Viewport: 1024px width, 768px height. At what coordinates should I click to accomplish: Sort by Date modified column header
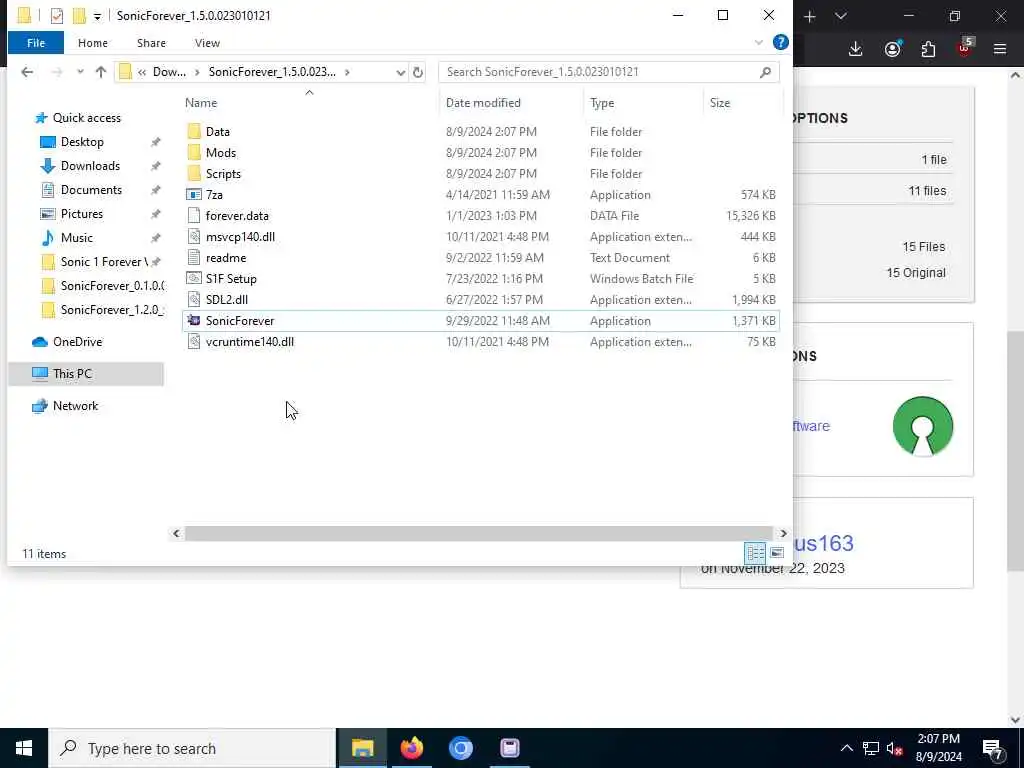coord(511,103)
